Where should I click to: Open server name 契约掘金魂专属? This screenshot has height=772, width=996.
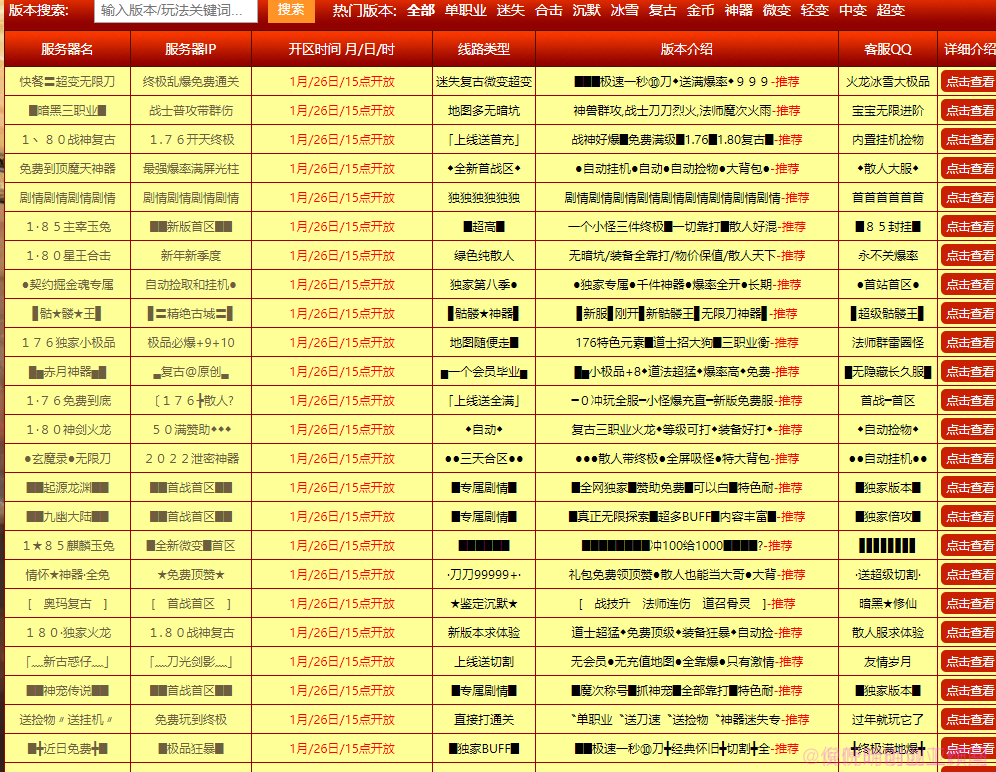pyautogui.click(x=67, y=285)
